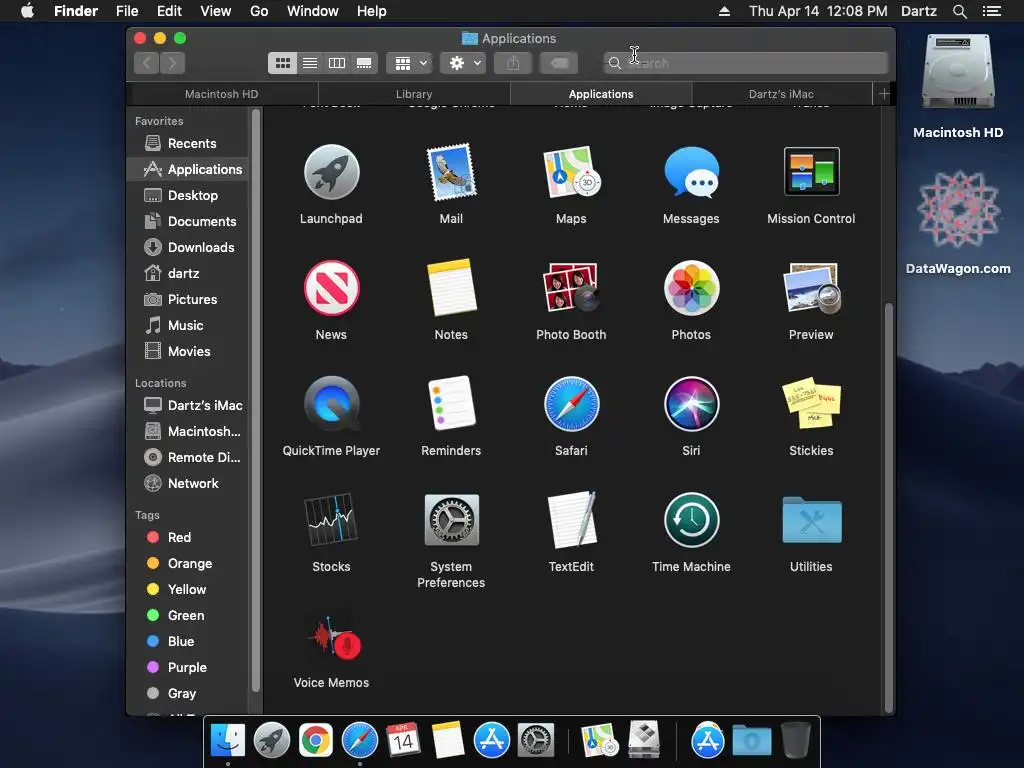Open the Window menu

(313, 11)
